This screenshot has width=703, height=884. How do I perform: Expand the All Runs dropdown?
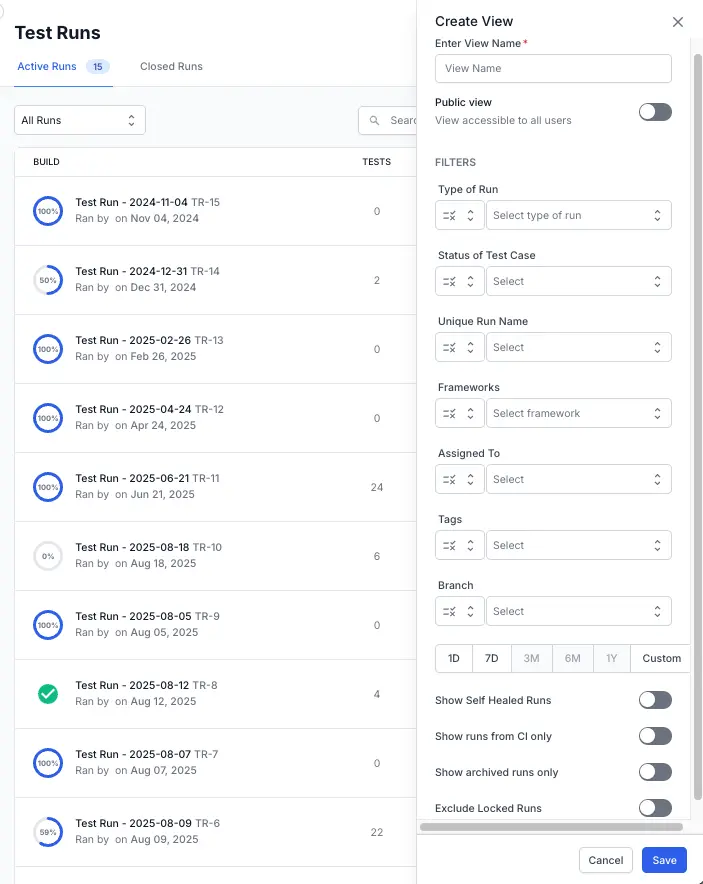[80, 120]
